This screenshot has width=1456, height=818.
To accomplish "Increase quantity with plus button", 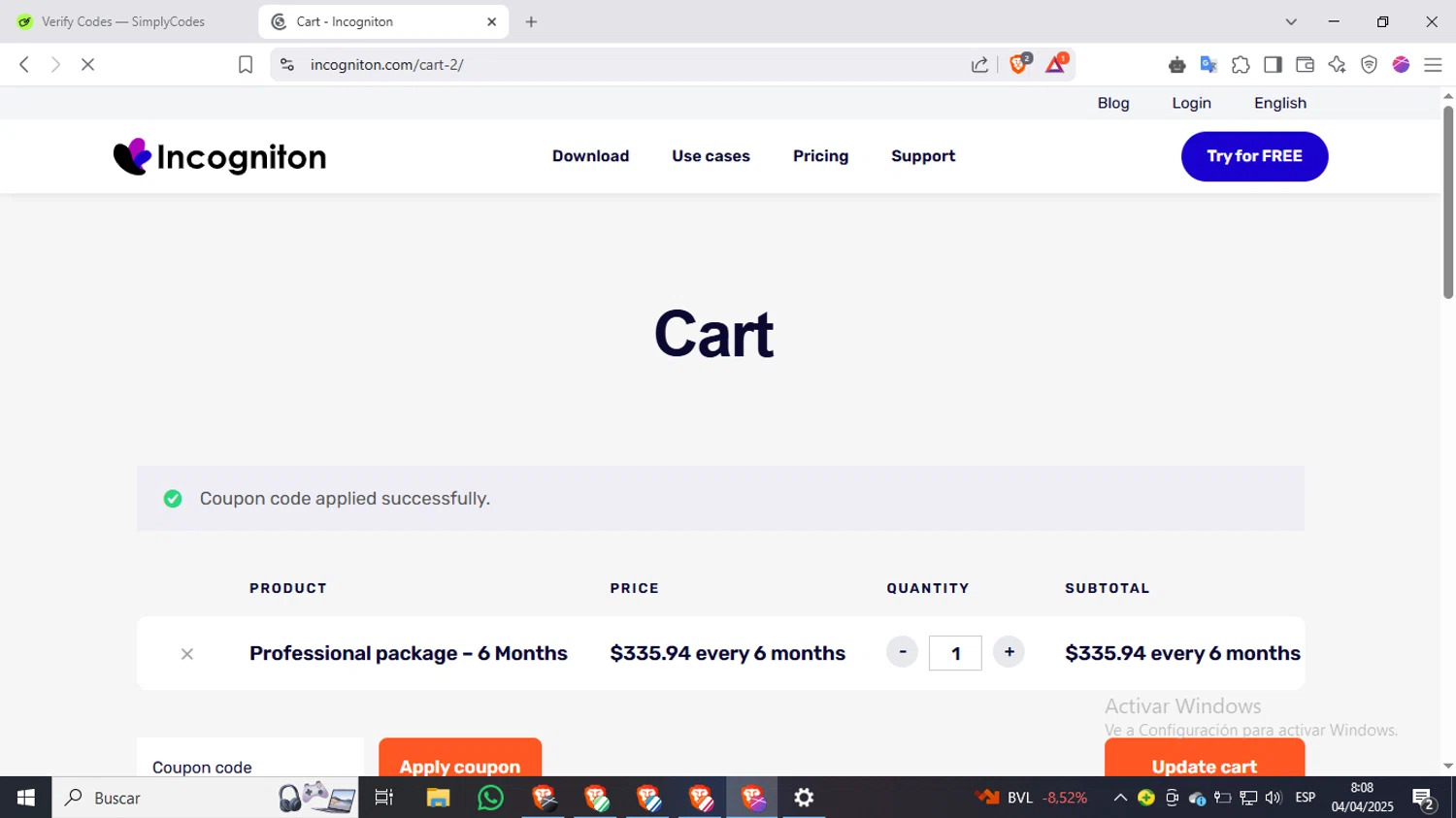I will [1009, 652].
